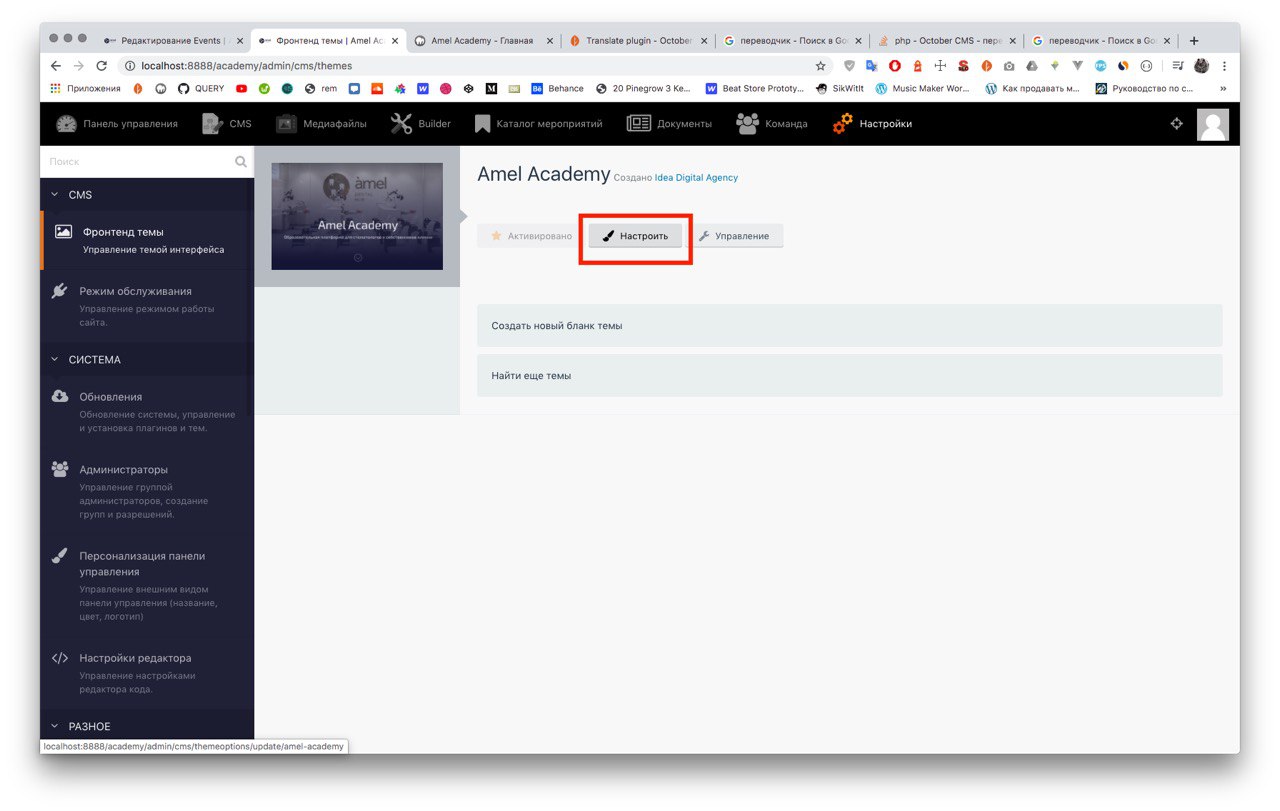Reload the current page
This screenshot has height=811, width=1280.
(x=102, y=66)
